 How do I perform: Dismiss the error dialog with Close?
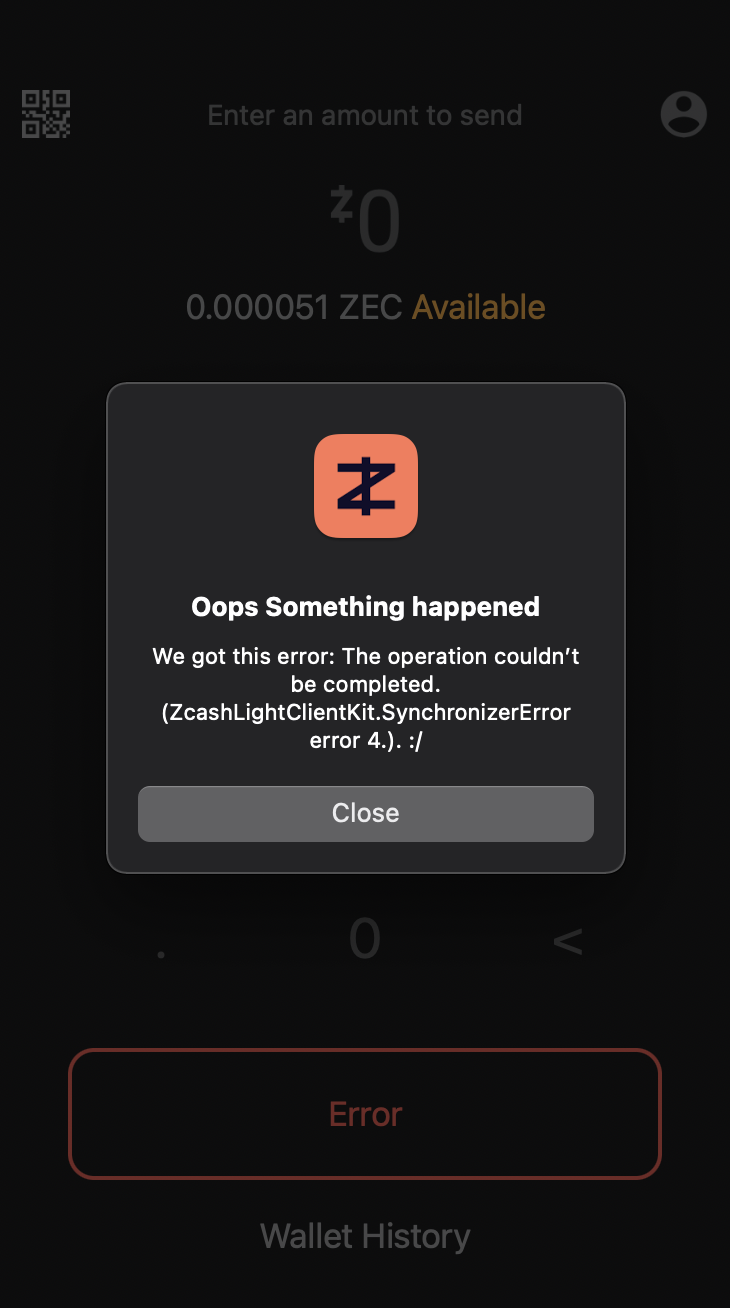[x=366, y=813]
